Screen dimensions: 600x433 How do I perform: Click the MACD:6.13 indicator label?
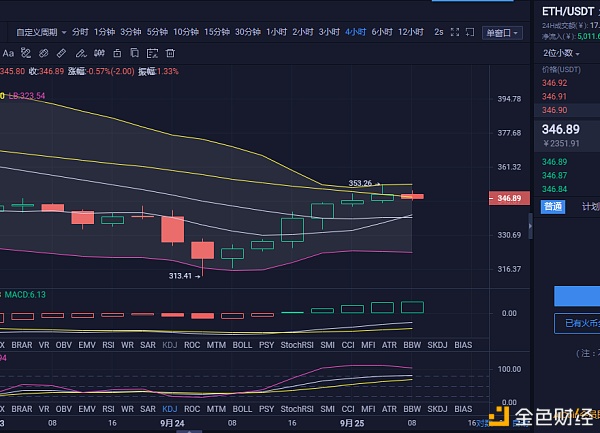(x=25, y=295)
